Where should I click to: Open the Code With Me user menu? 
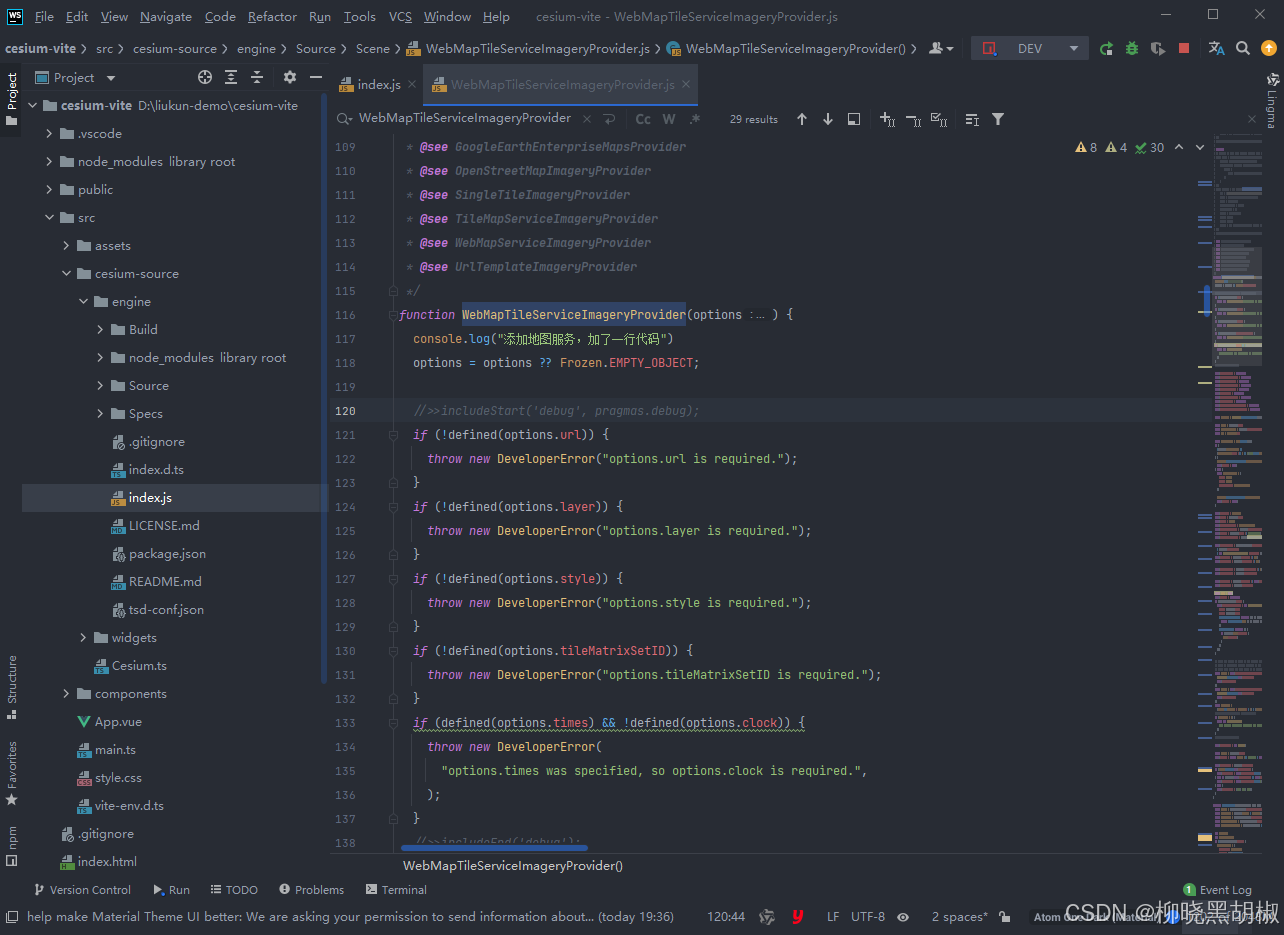pos(941,48)
